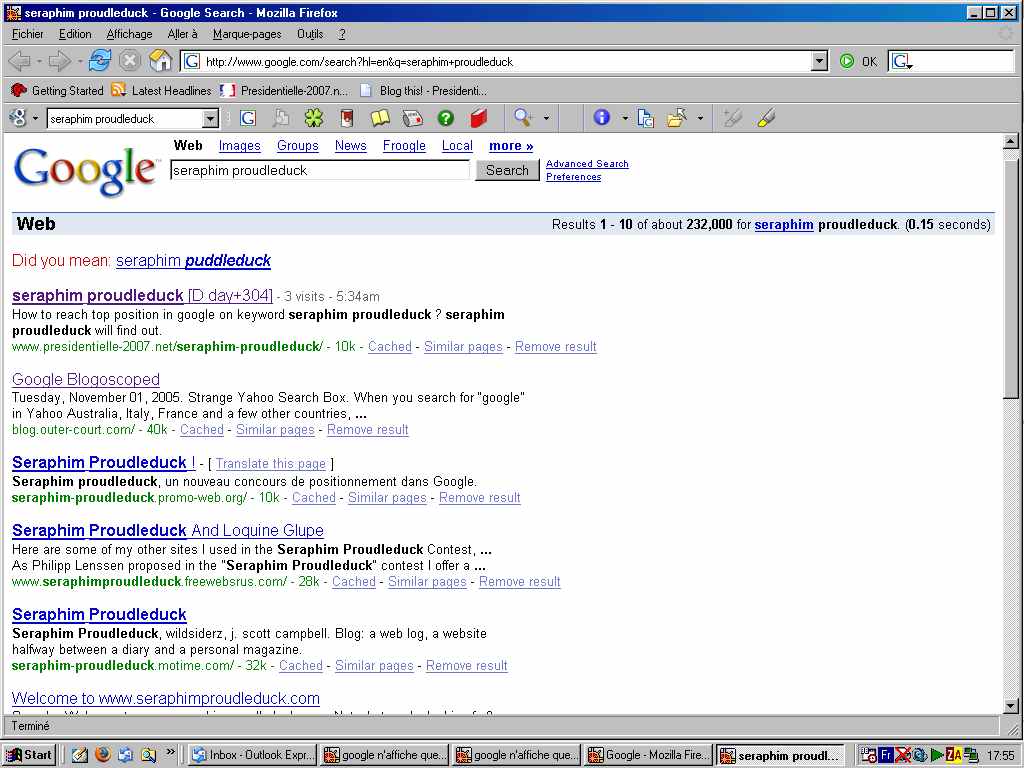Click the blue info page icon
The width and height of the screenshot is (1024, 768).
click(x=601, y=118)
